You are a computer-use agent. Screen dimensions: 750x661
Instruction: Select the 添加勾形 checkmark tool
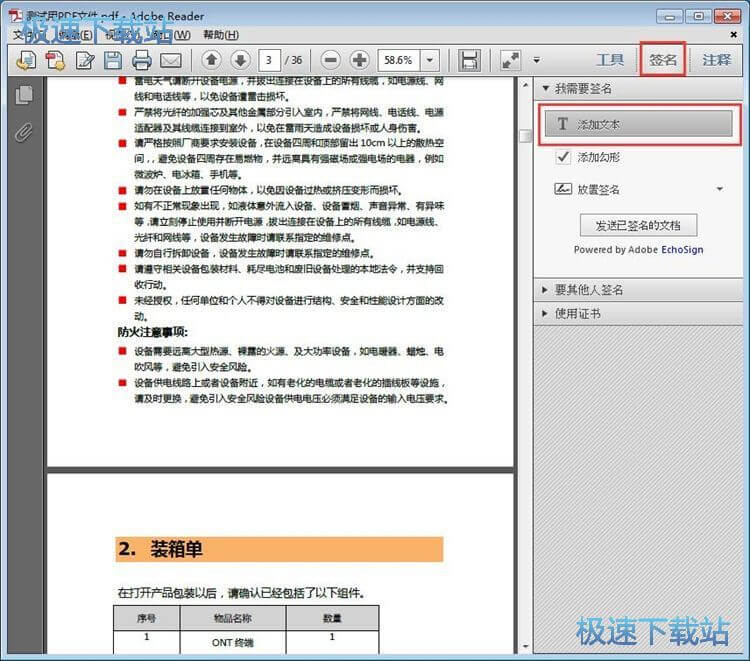[x=587, y=157]
